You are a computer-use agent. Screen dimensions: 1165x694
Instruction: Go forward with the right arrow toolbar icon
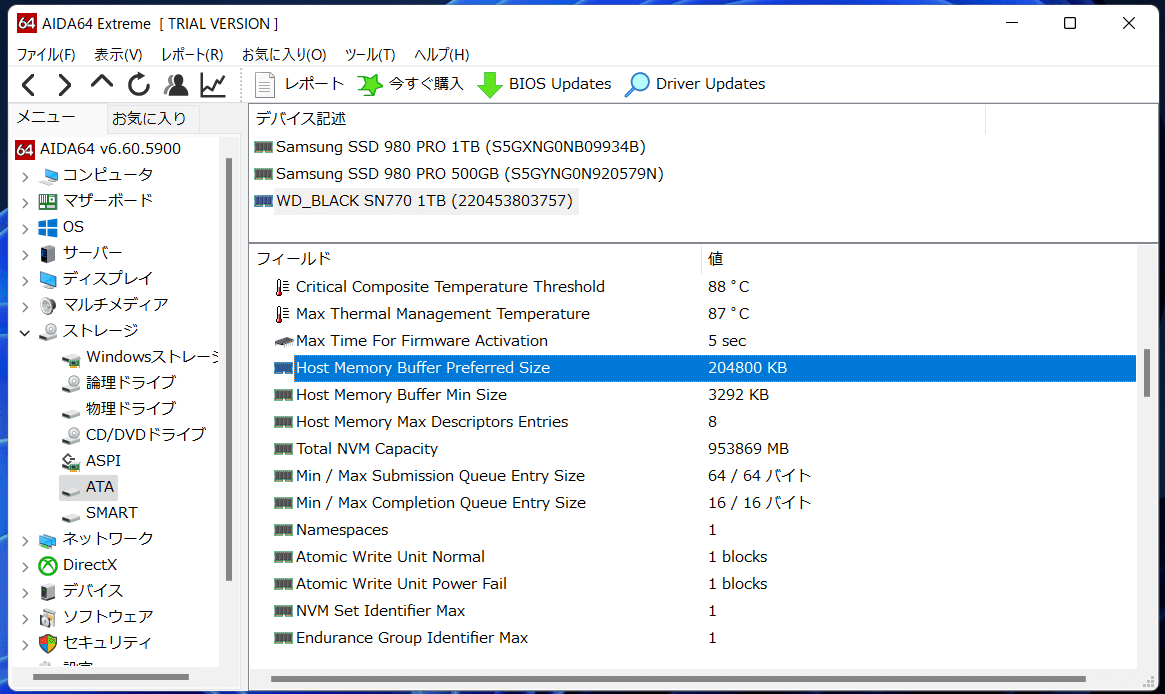65,85
